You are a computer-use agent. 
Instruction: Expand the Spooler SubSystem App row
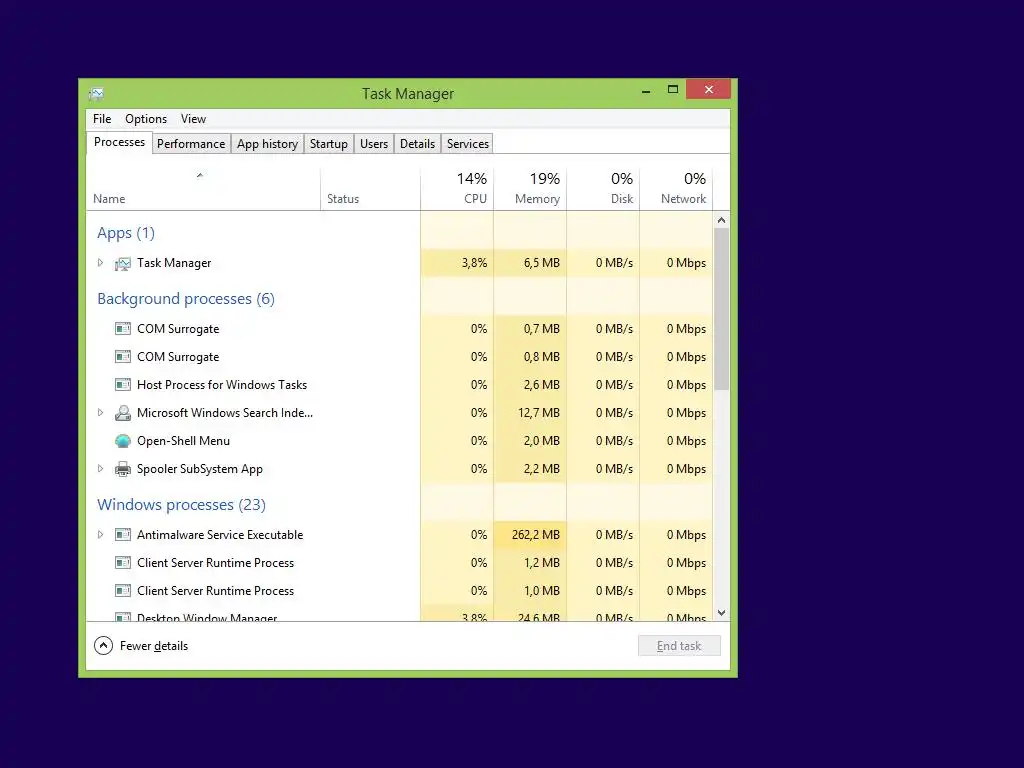[x=100, y=468]
